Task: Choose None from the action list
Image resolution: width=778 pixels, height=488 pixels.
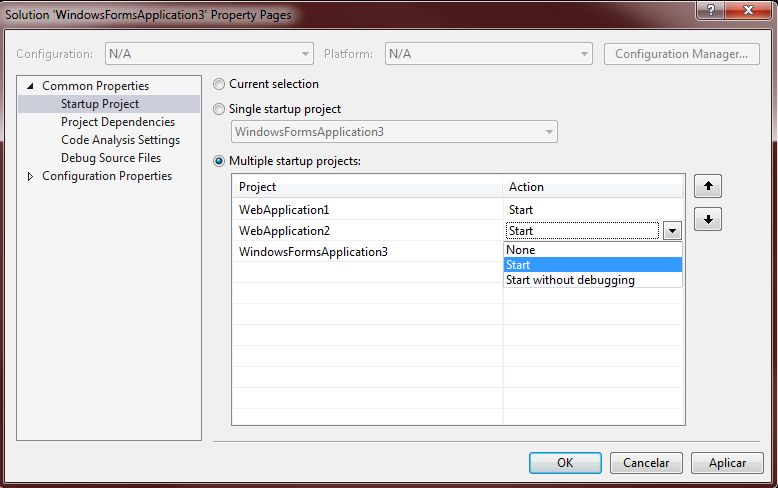Action: (592, 249)
